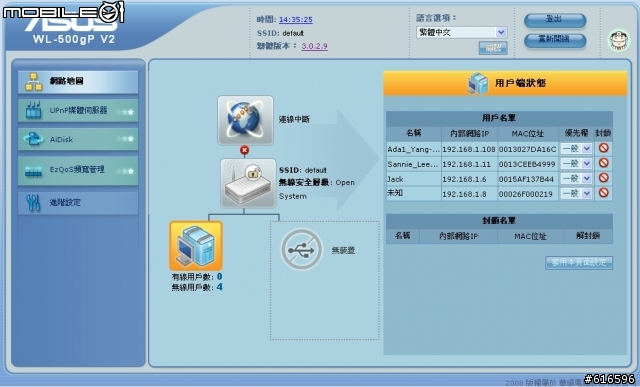The image size is (640, 387).
Task: Click IP address 192.168.1.11
Action: [x=467, y=164]
